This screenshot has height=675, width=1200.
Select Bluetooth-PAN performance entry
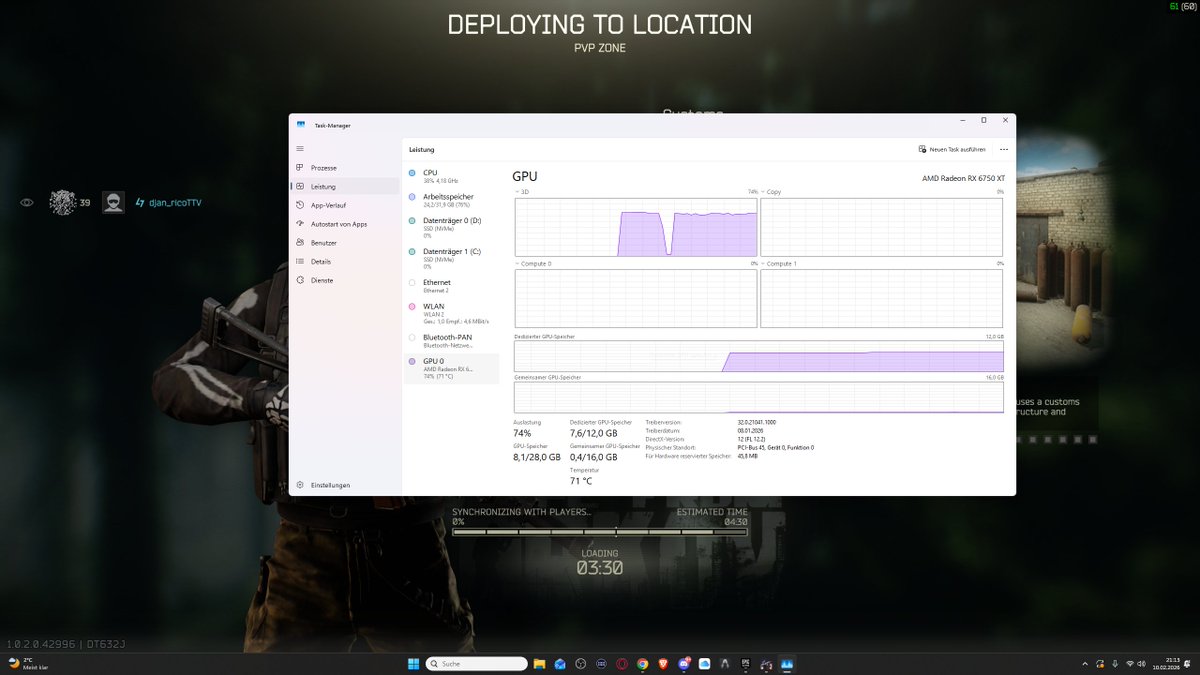coord(451,341)
